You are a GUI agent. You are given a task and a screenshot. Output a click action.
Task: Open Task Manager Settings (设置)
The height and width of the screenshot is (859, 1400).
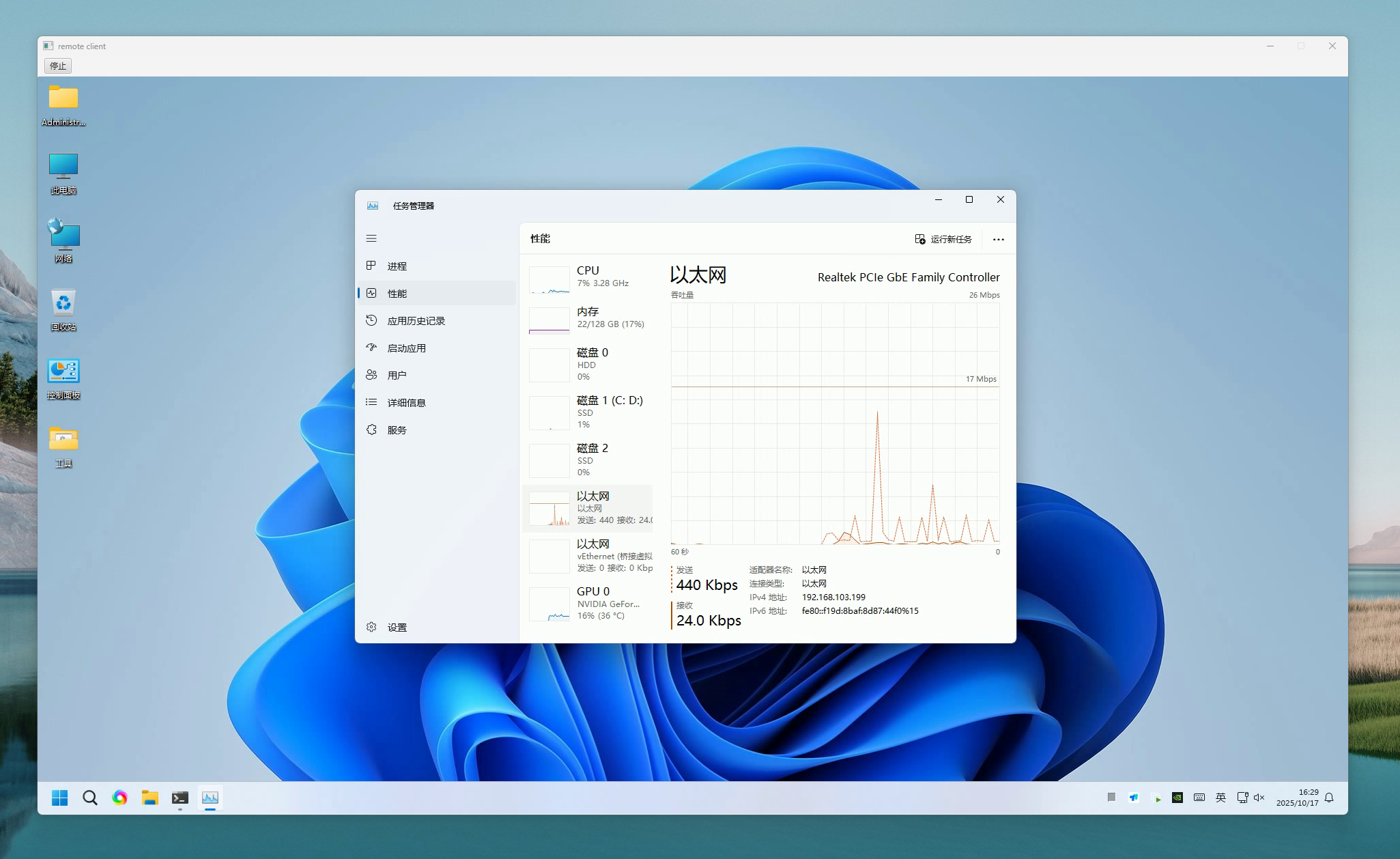click(x=397, y=628)
